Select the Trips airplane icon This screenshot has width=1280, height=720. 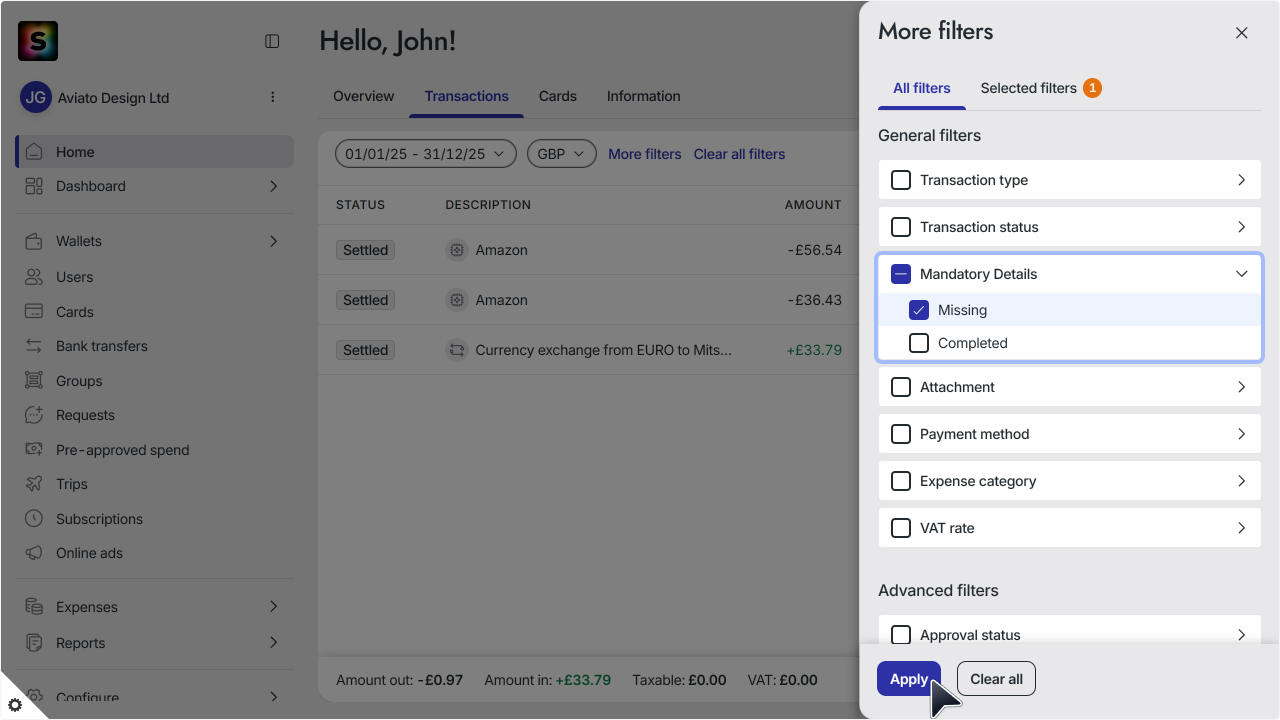[34, 484]
